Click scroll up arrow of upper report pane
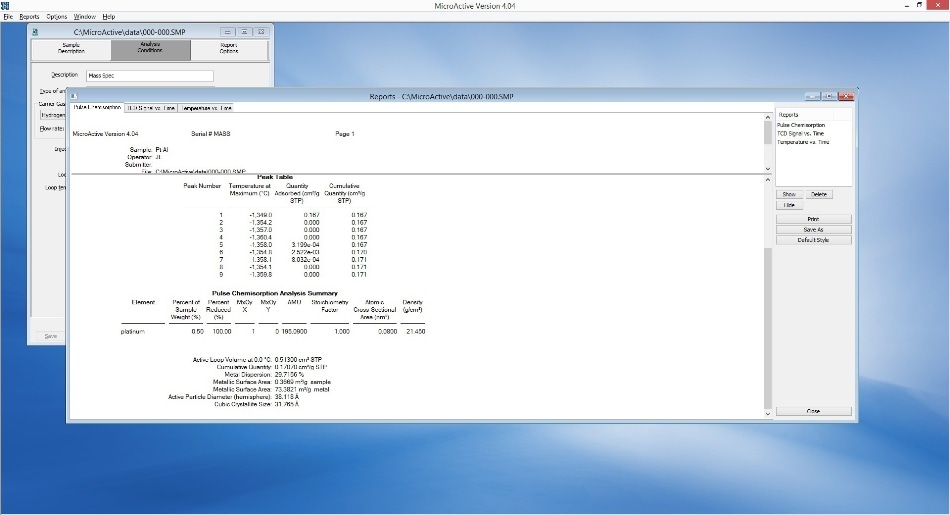Viewport: 950px width, 515px height. [x=768, y=118]
